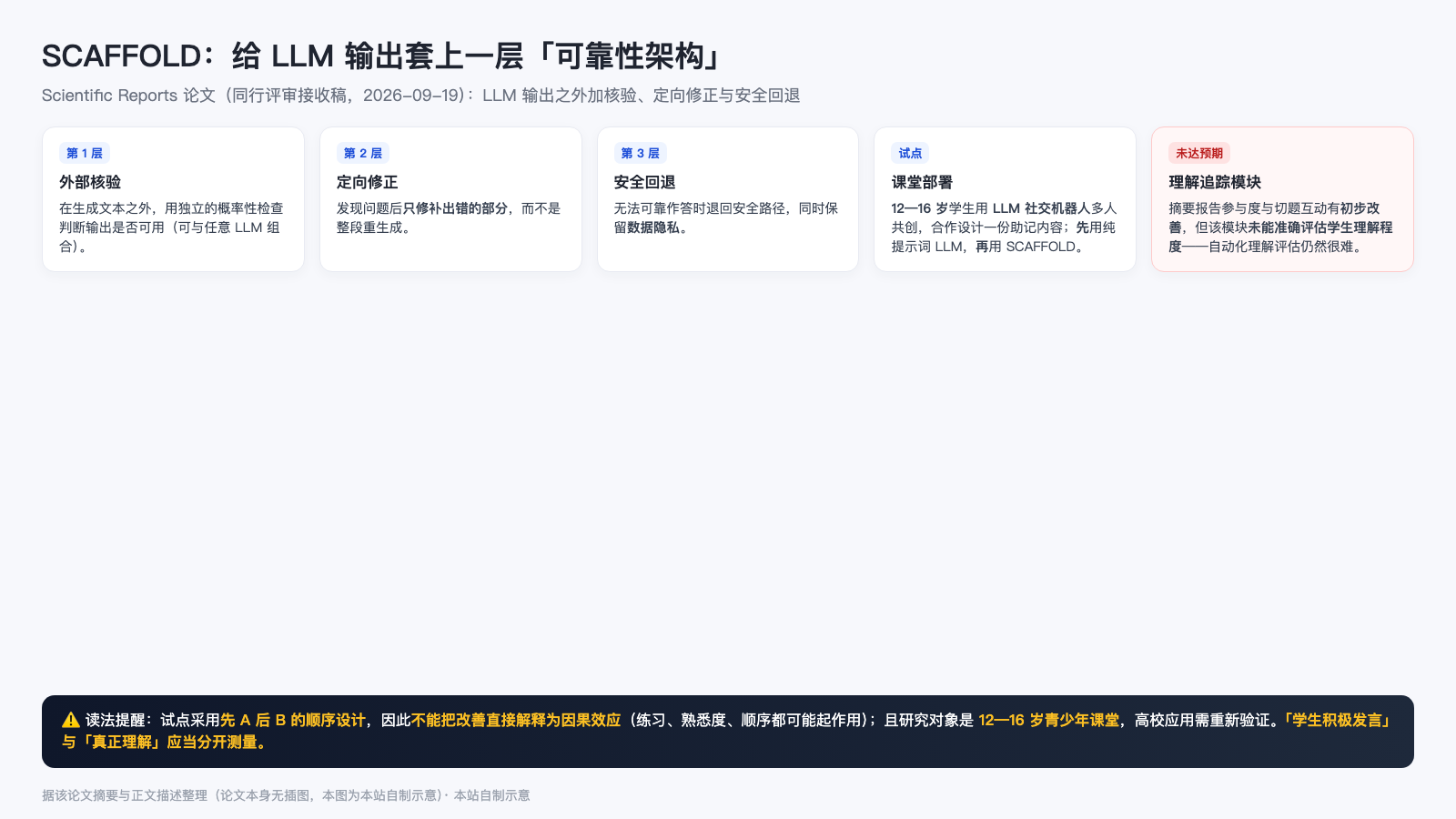Click the 第 3 层 badge

(641, 153)
